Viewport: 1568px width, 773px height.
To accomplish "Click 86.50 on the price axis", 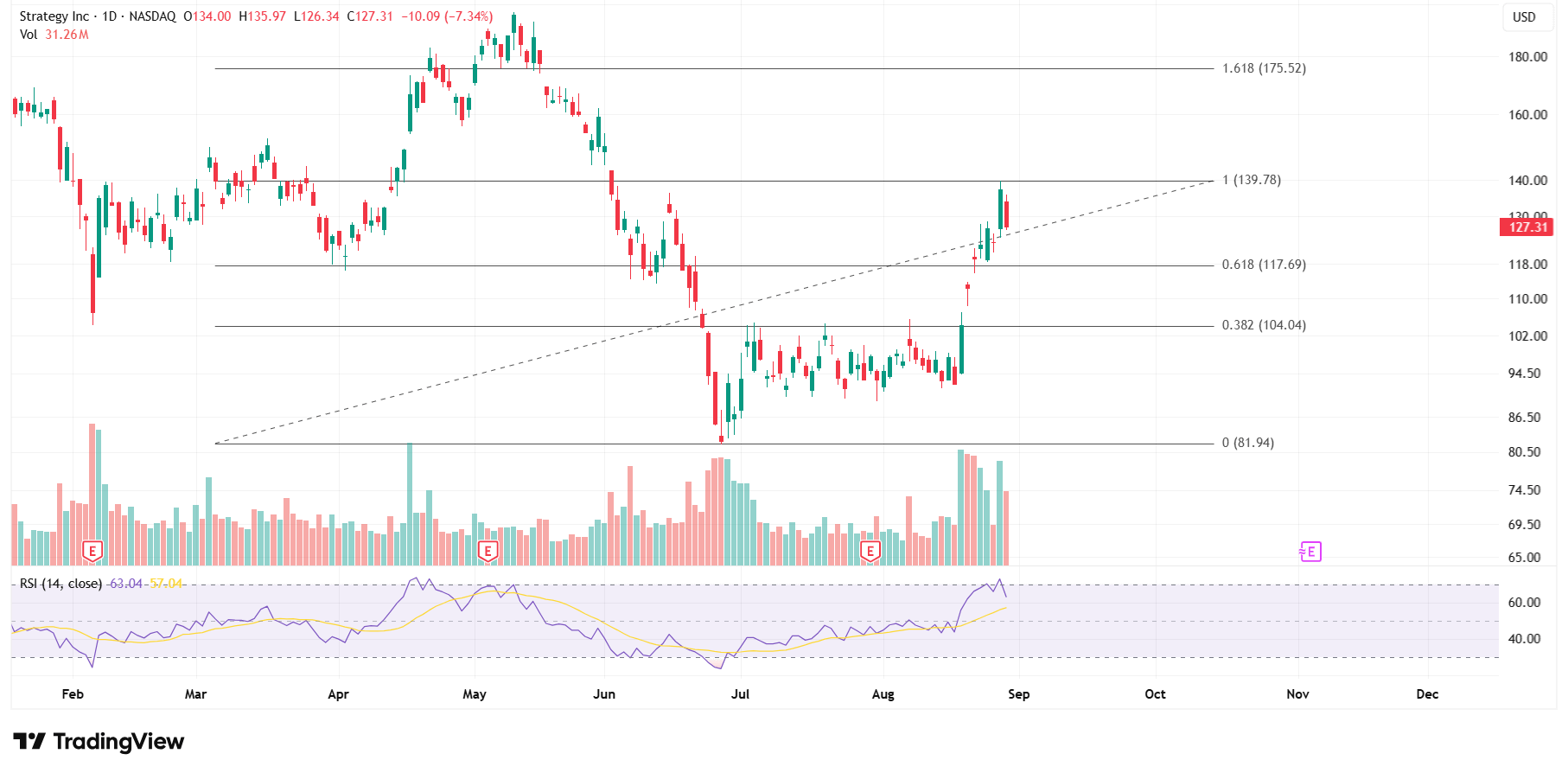I will [x=1525, y=418].
